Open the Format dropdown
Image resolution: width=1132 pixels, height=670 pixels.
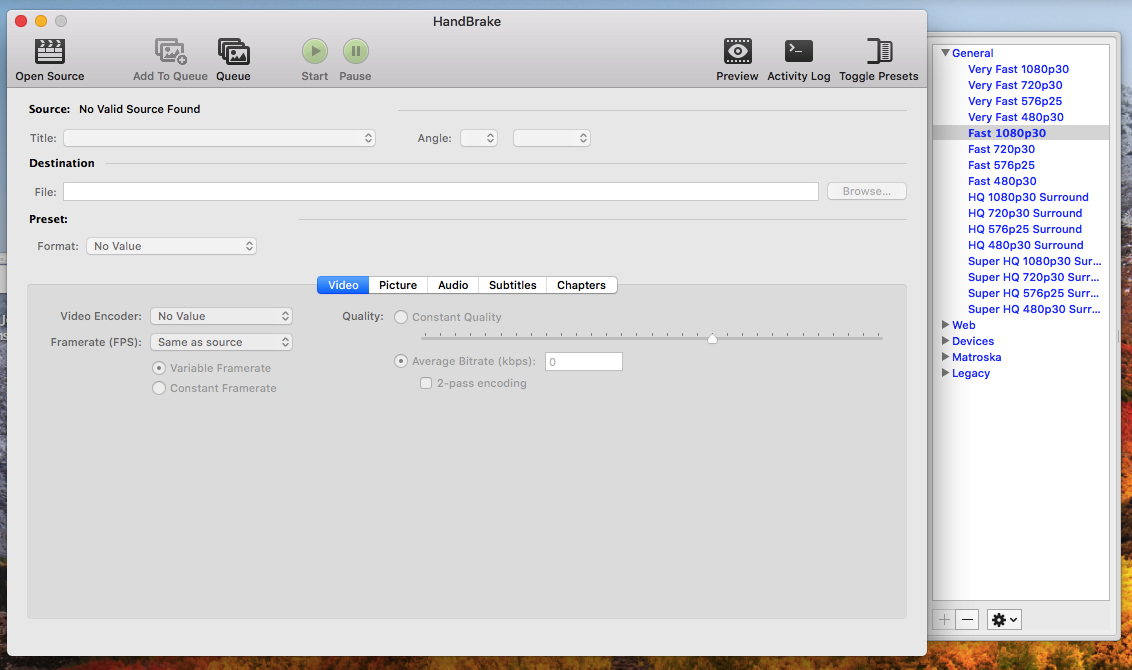(171, 246)
